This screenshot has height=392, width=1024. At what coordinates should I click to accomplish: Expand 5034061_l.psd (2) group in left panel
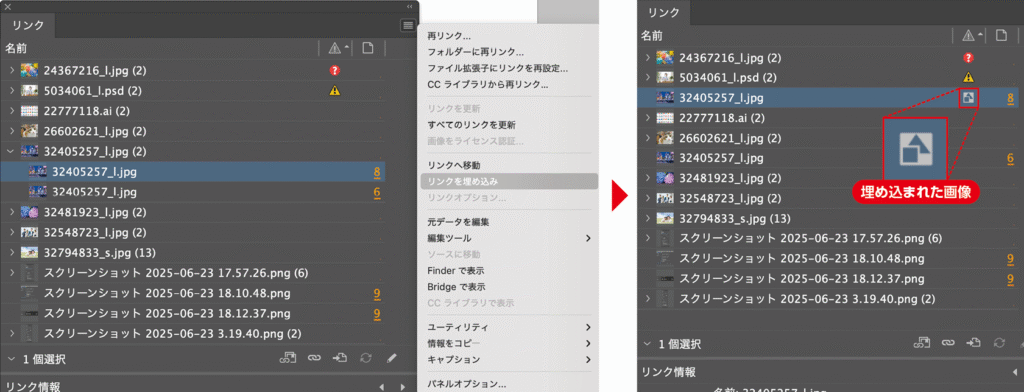12,90
